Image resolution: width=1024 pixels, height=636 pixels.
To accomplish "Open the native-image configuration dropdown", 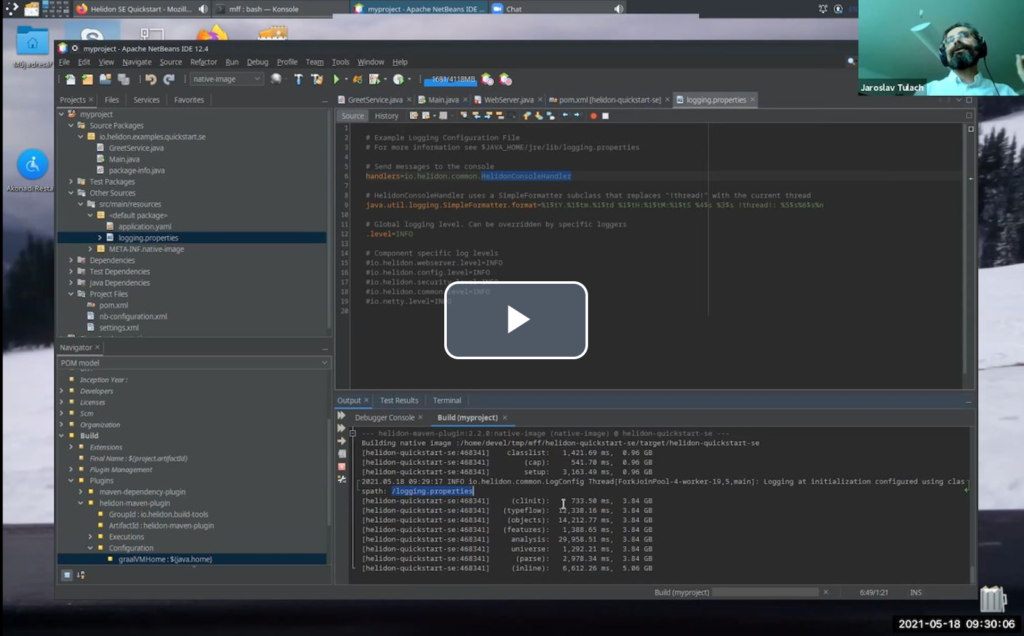I will [x=226, y=79].
